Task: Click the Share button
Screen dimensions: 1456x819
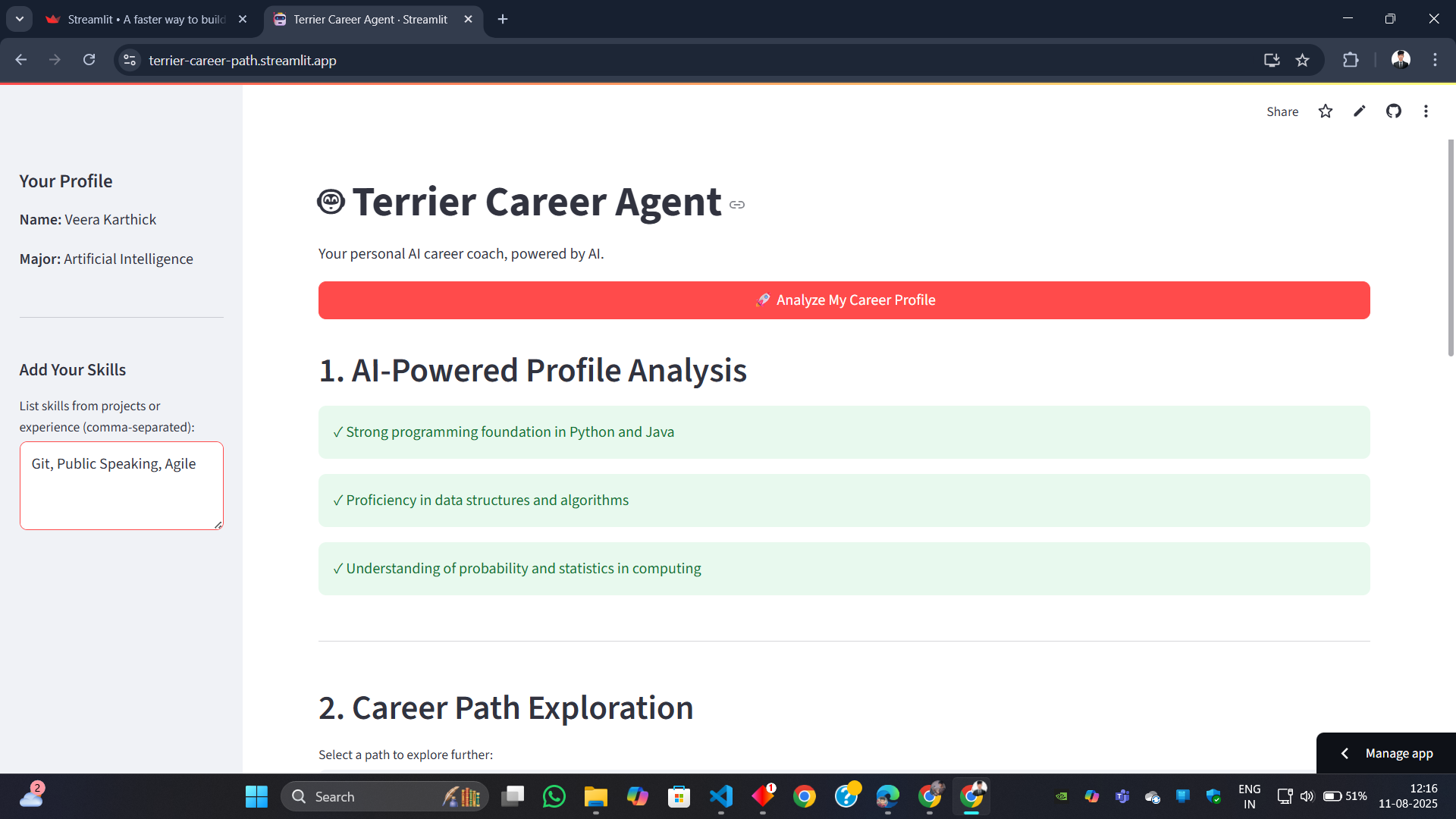Action: [1282, 111]
